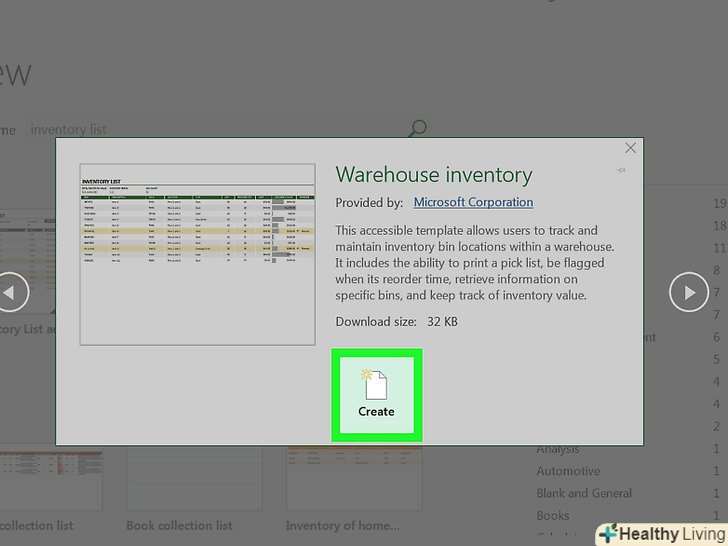This screenshot has height=546, width=728.
Task: Select the Books category
Action: pos(552,515)
